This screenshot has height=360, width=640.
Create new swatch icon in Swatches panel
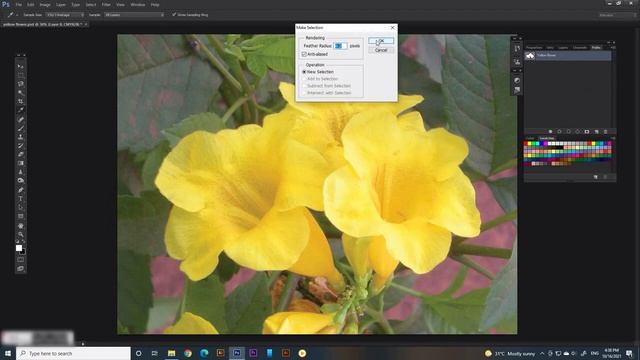(x=596, y=177)
